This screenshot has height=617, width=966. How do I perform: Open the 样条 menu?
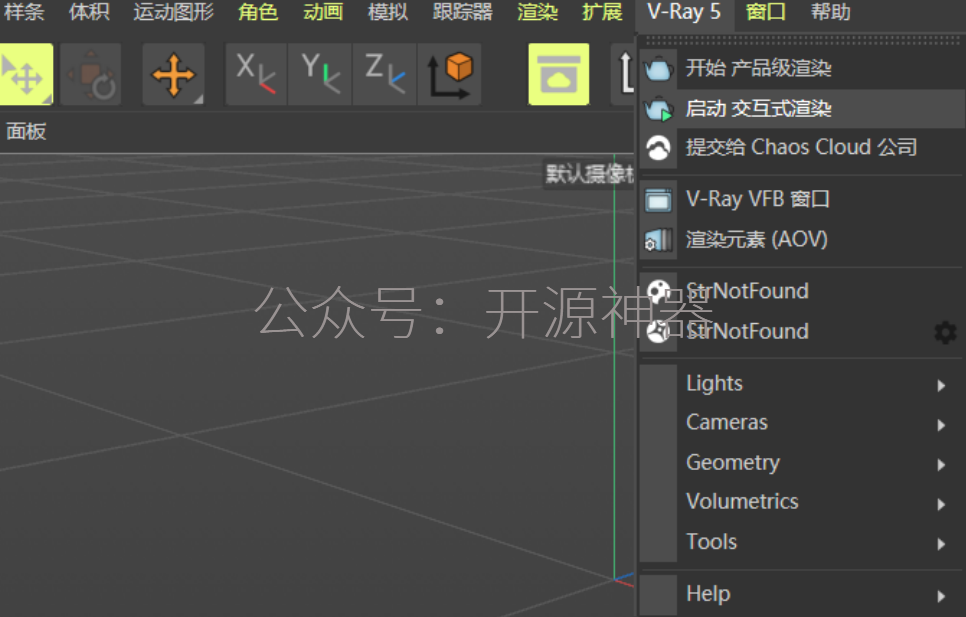pos(23,12)
